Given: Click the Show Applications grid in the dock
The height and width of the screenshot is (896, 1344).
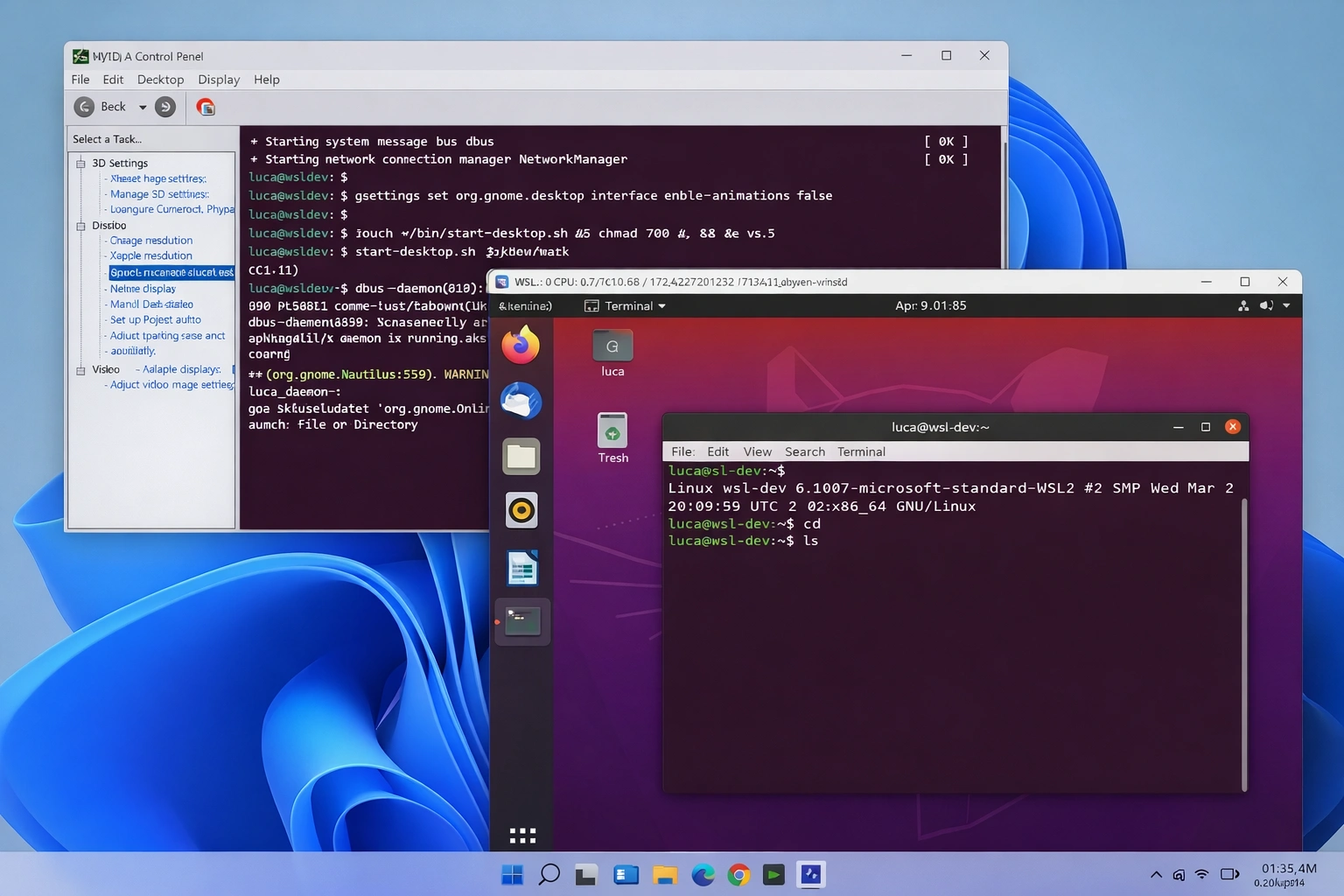Looking at the screenshot, I should tap(521, 834).
